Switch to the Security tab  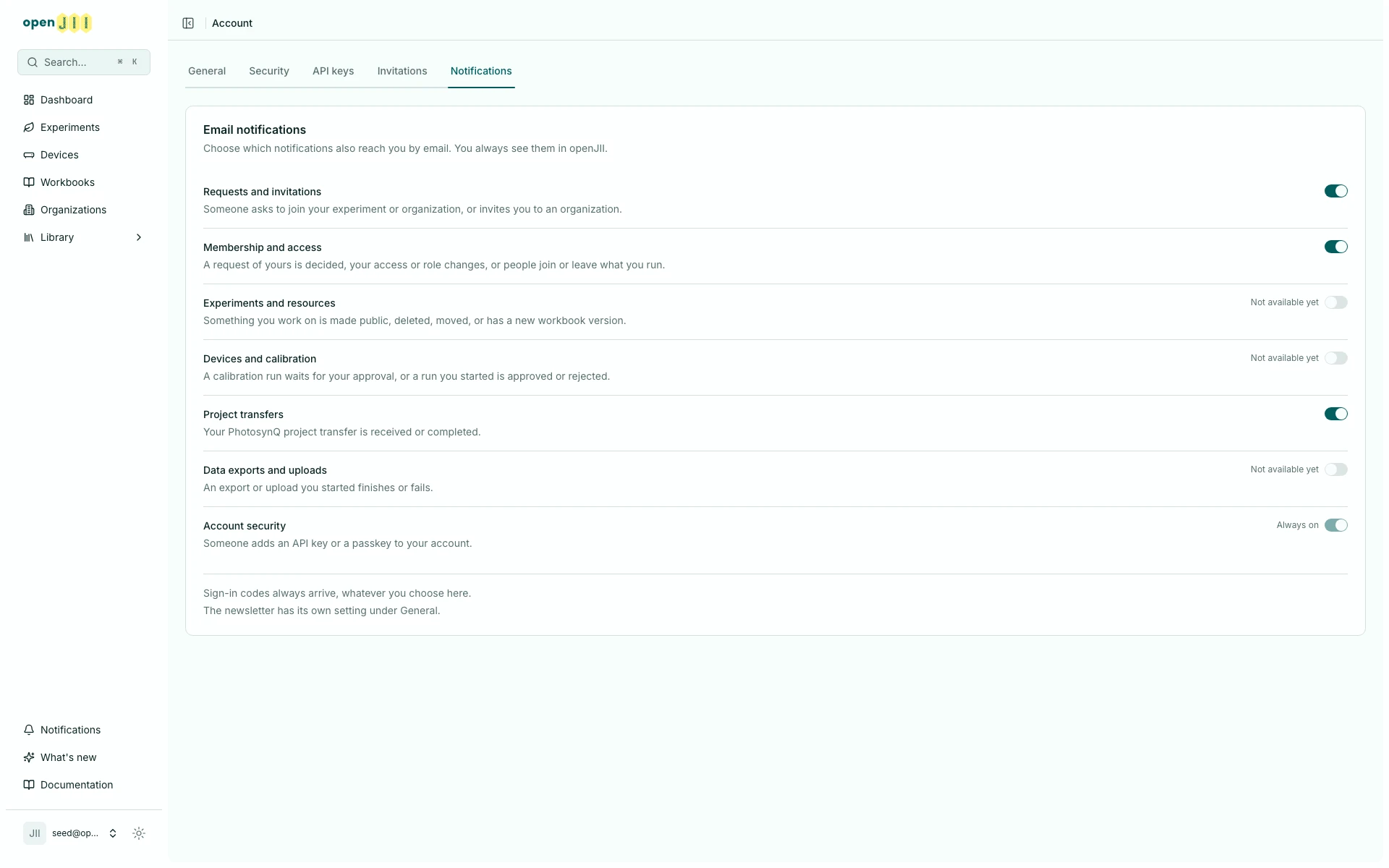tap(269, 71)
